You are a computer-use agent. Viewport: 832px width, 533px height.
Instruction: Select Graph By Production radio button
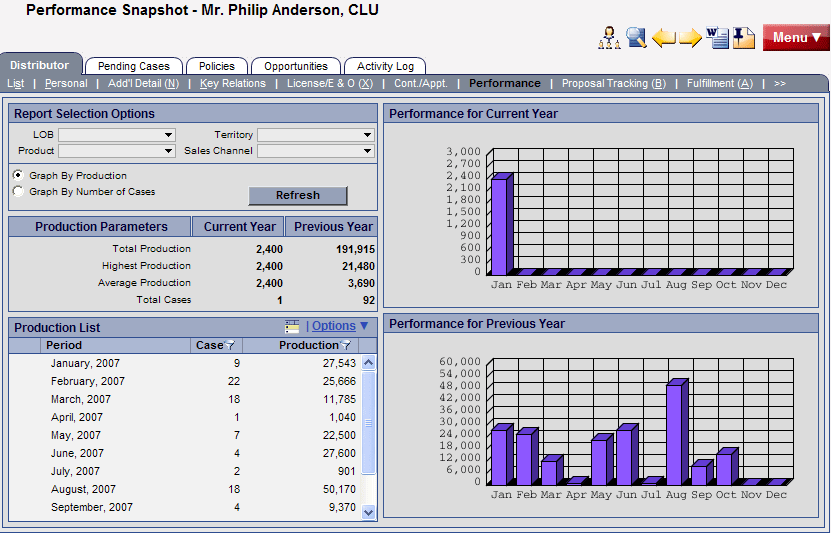point(18,175)
